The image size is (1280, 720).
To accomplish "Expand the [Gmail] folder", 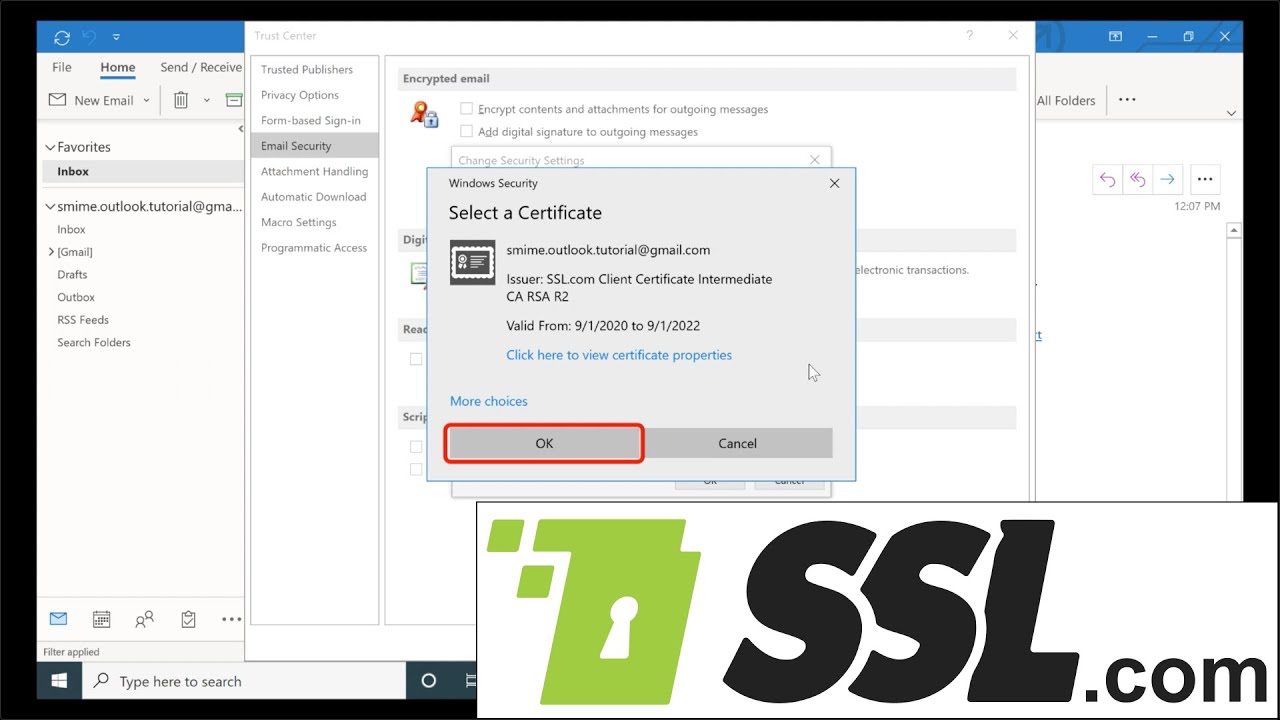I will pyautogui.click(x=51, y=252).
